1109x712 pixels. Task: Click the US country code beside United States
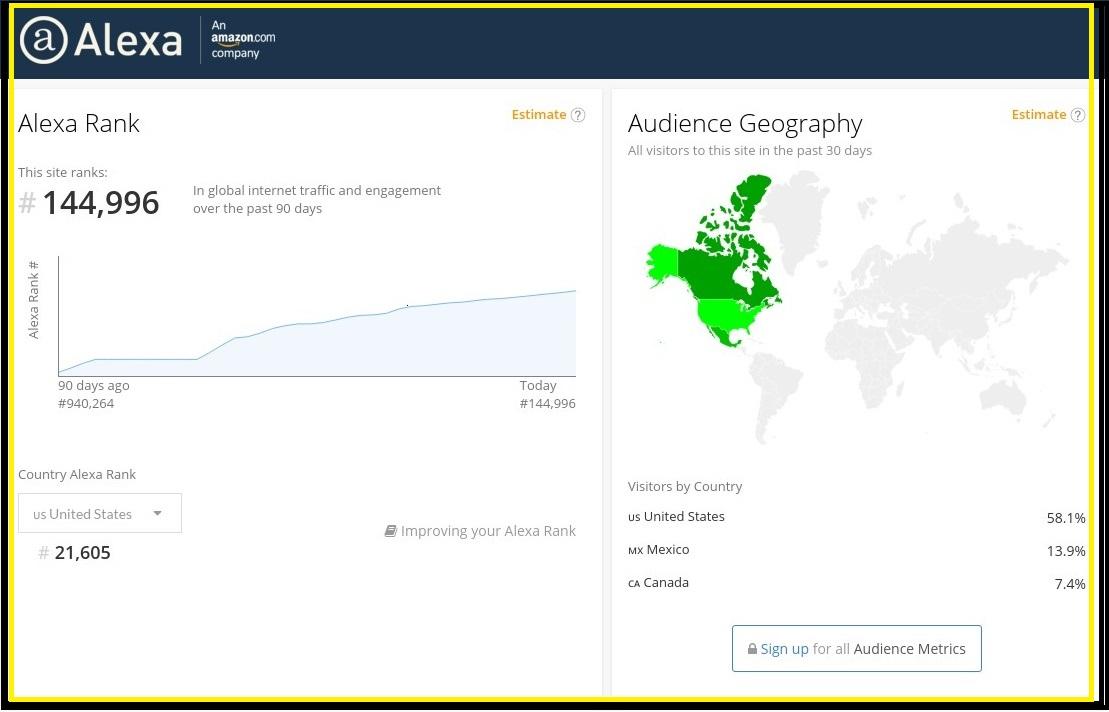pos(634,518)
